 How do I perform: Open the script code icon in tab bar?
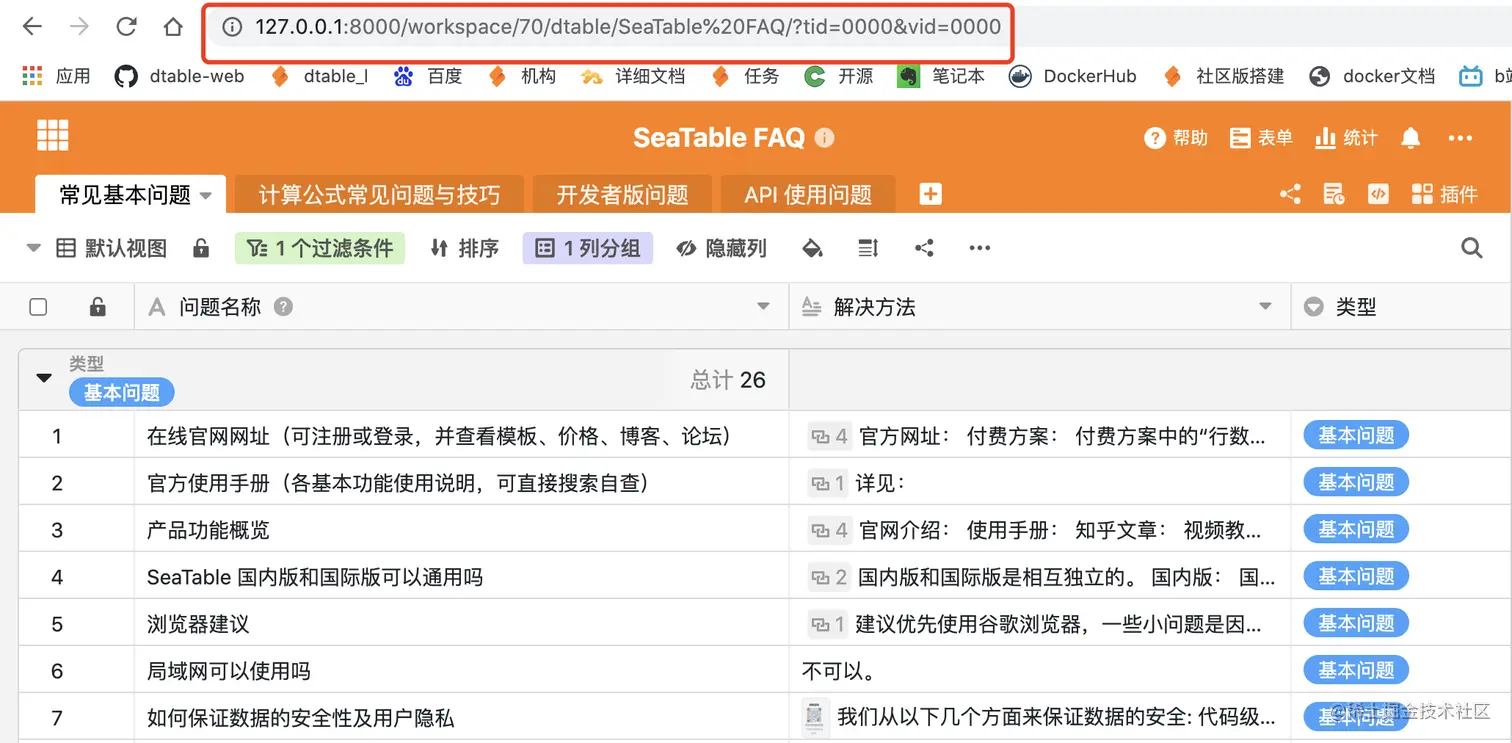[x=1378, y=194]
